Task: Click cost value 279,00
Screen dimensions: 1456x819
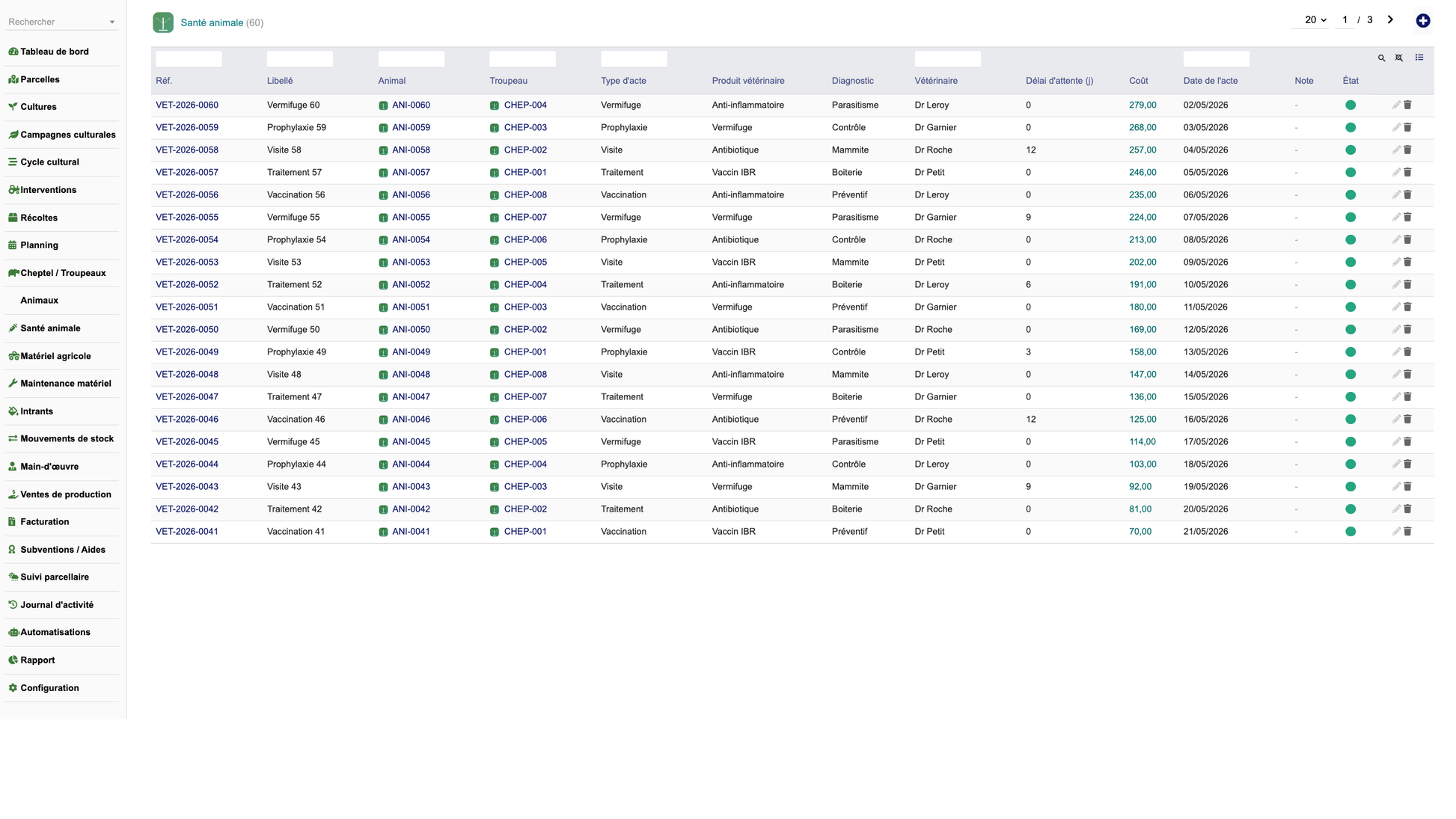Action: (1142, 105)
